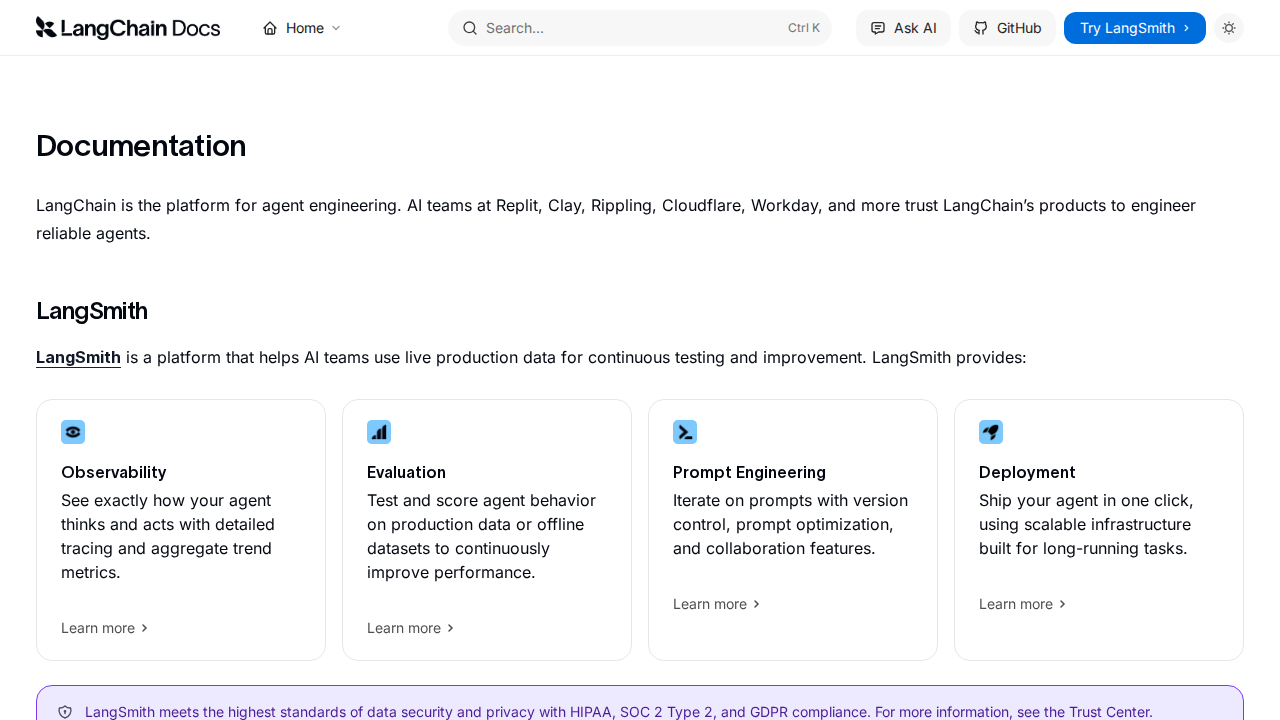Click the Deployment rocket icon
The width and height of the screenshot is (1280, 720).
(991, 432)
